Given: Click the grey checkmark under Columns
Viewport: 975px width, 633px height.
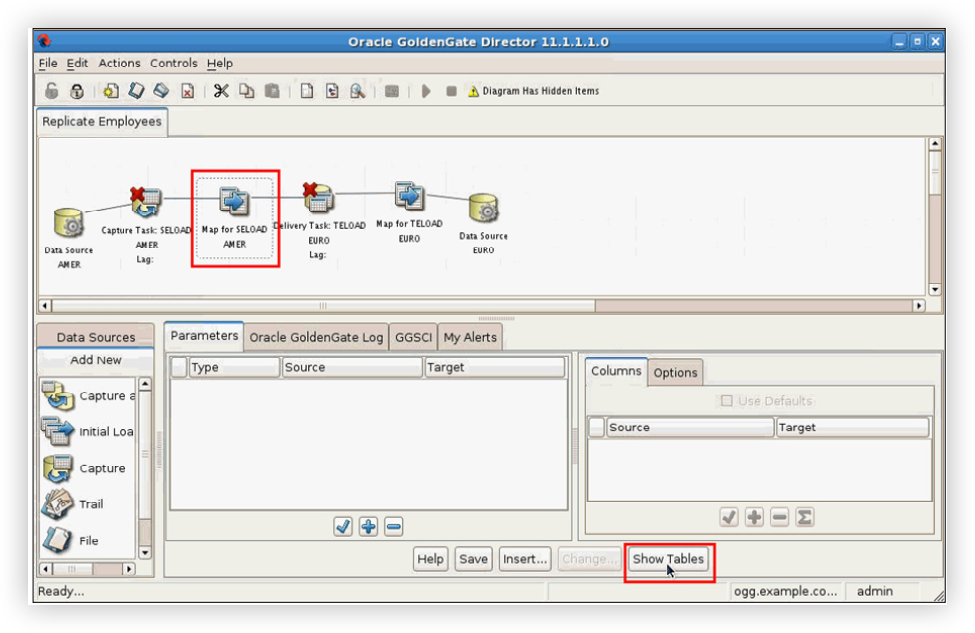Looking at the screenshot, I should click(729, 517).
